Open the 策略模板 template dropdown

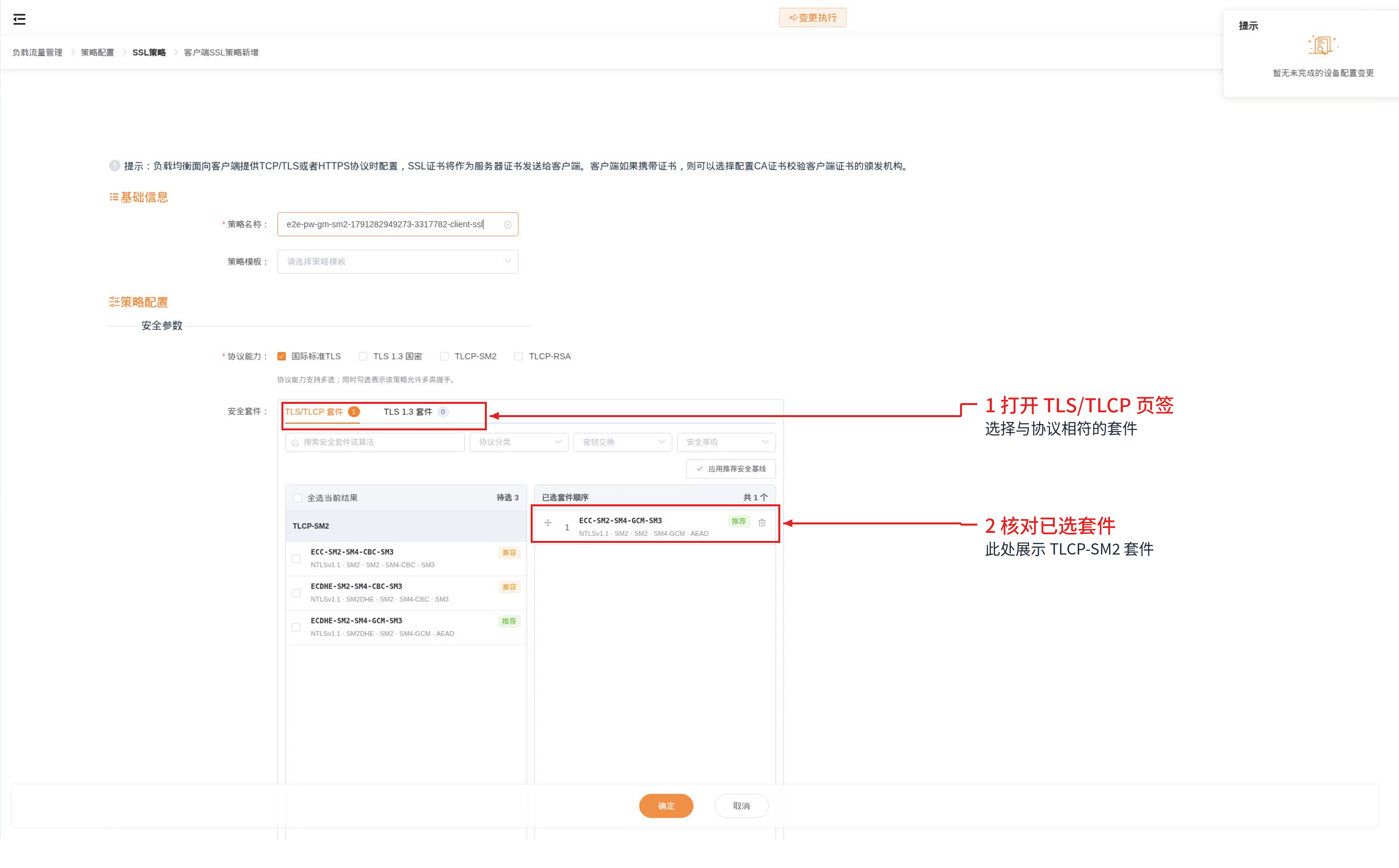click(x=398, y=262)
